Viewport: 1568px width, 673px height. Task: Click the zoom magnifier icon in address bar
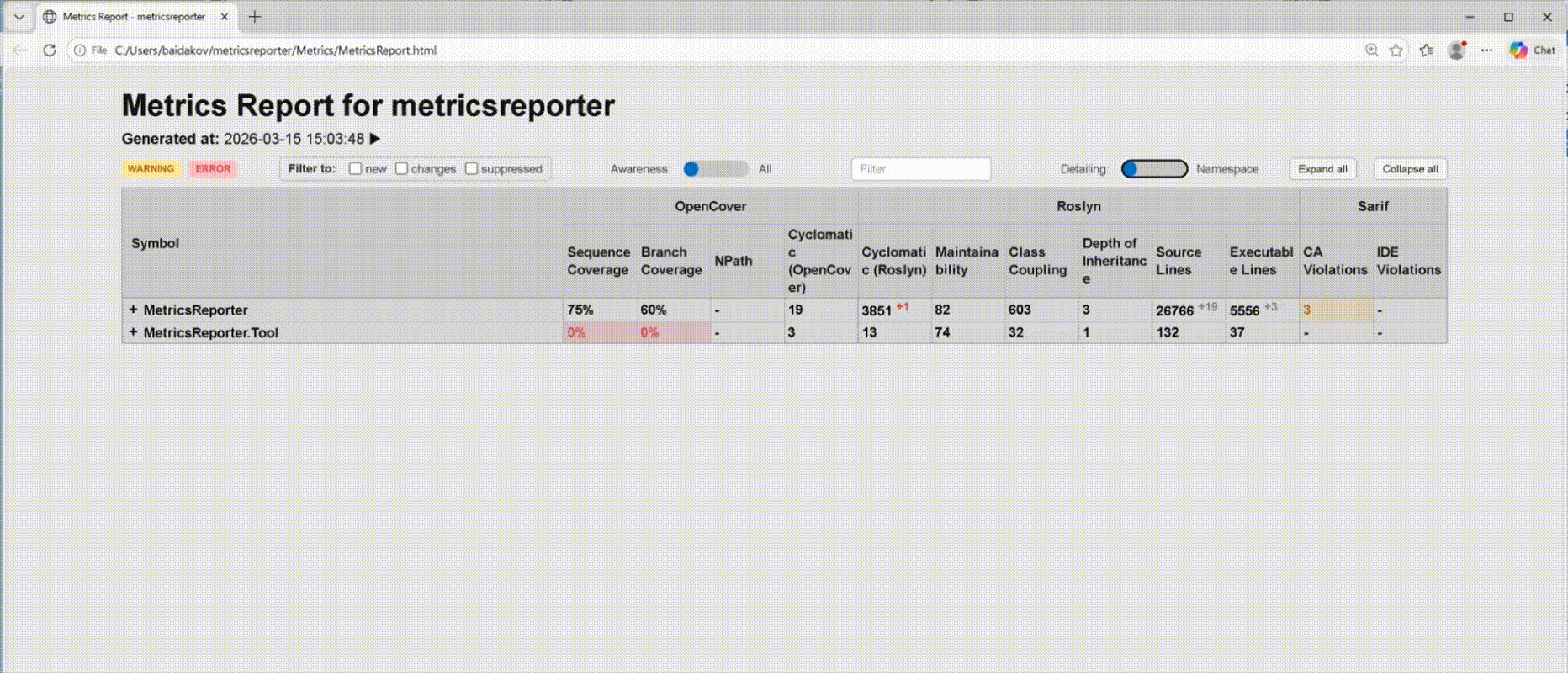point(1372,50)
